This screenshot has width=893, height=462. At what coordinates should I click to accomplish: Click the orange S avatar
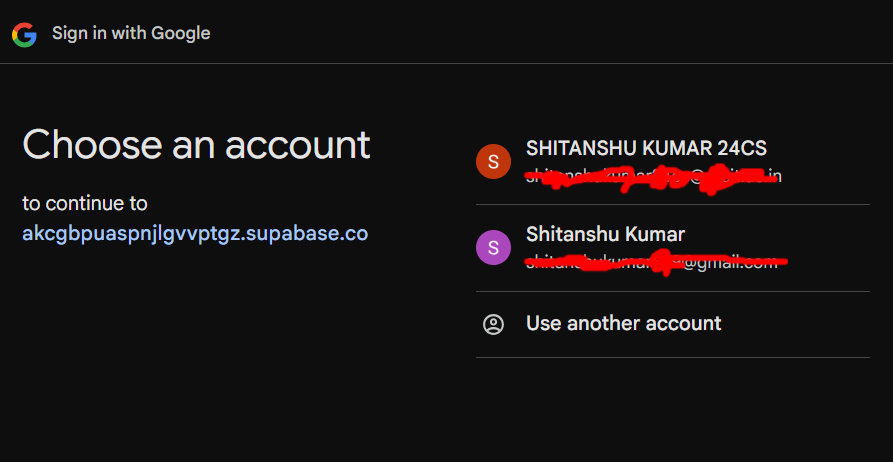click(x=492, y=161)
